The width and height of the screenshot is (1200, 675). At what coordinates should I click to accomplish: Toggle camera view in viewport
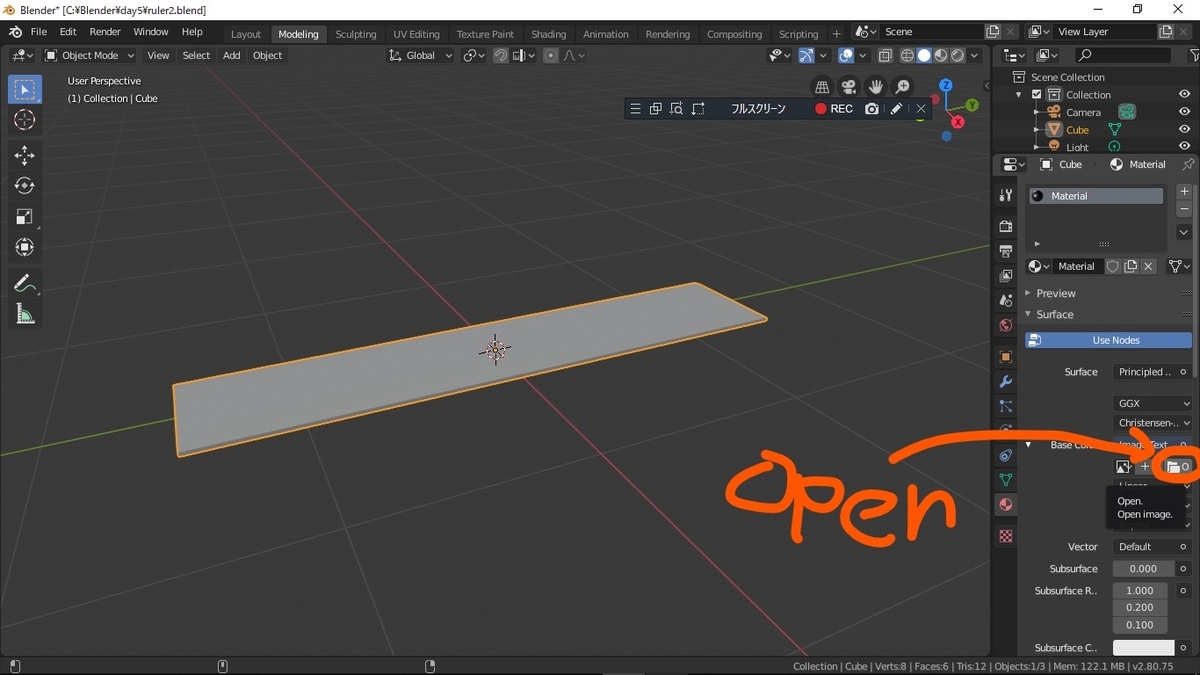849,87
